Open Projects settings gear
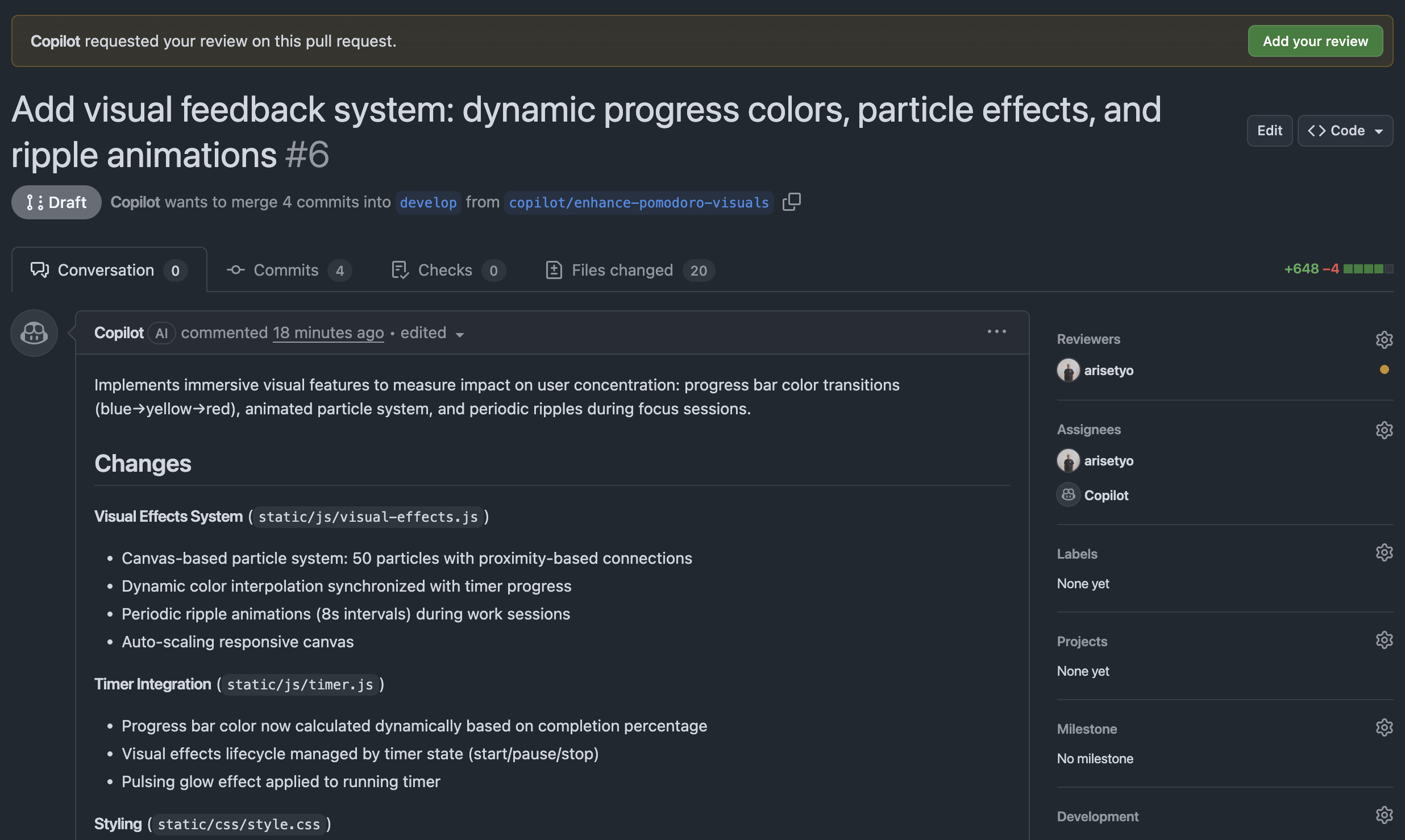Viewport: 1405px width, 840px height. [1384, 640]
